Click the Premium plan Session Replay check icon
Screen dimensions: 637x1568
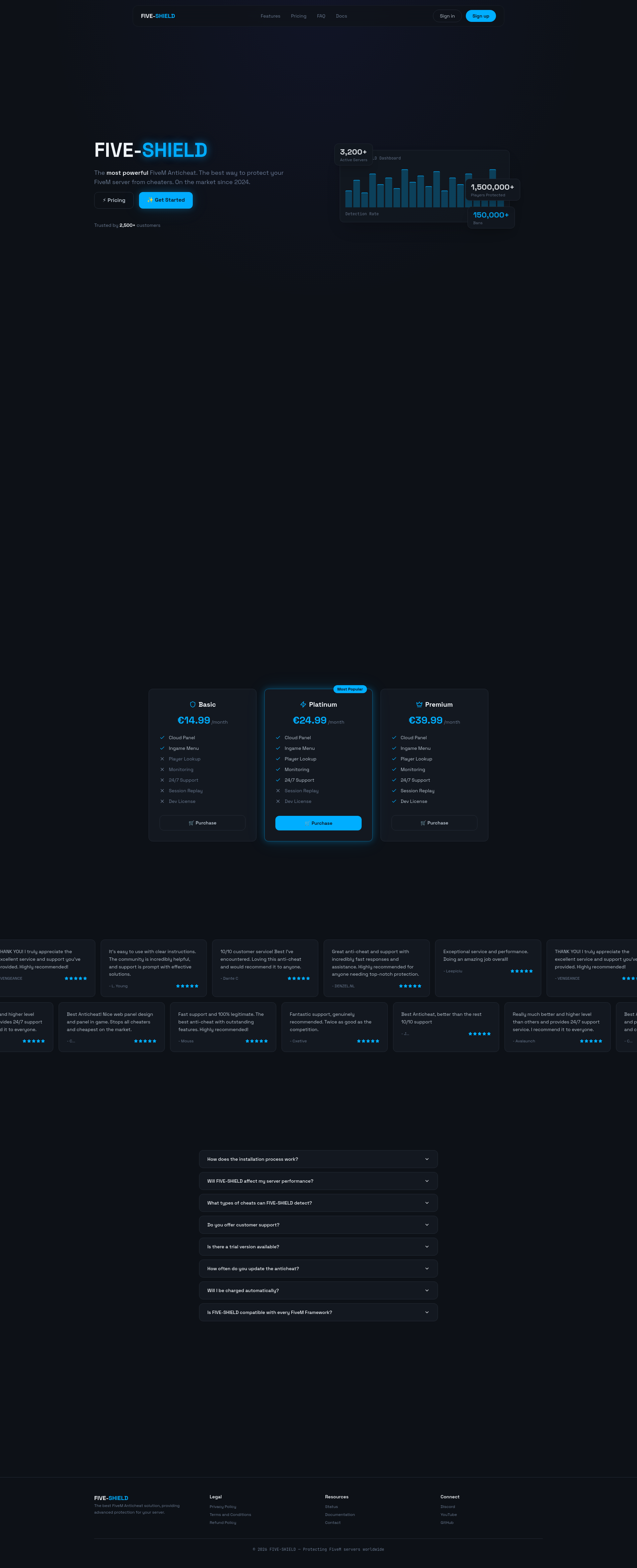[394, 791]
